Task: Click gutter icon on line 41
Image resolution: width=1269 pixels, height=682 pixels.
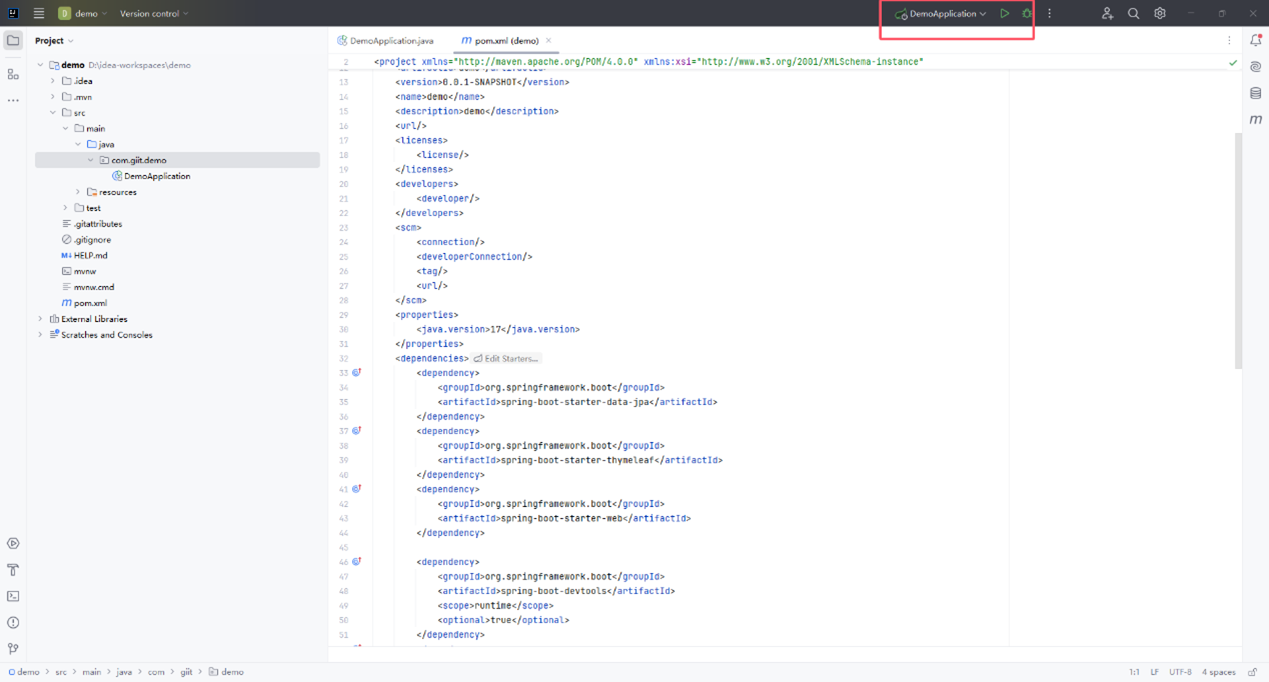Action: 357,489
